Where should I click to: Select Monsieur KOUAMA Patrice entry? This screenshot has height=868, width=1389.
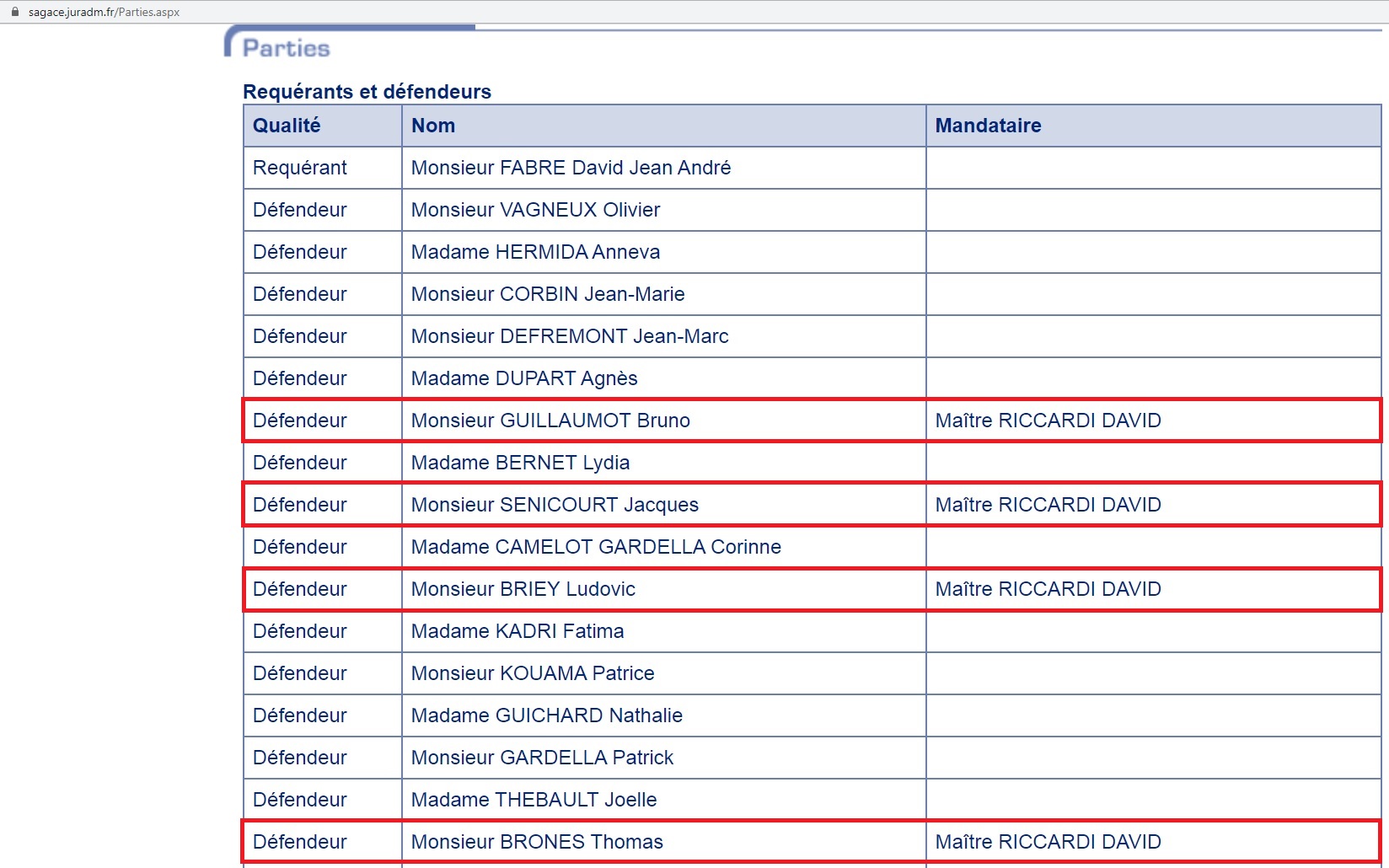click(x=533, y=673)
